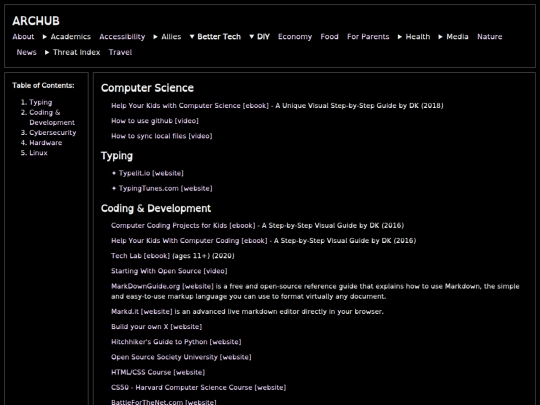Open HTML/CSS Course website link

pos(158,372)
